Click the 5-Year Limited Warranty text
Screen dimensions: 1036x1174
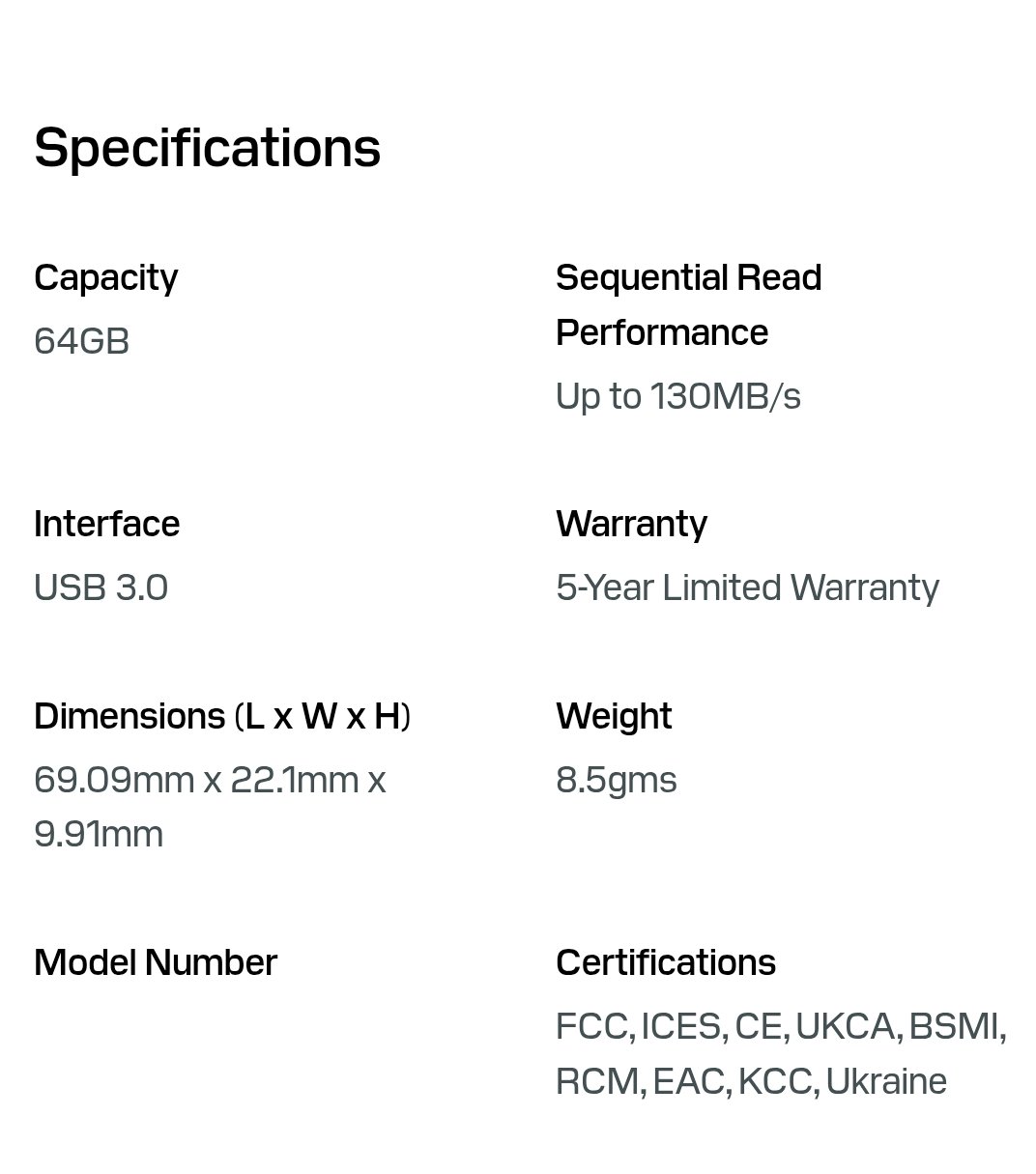[747, 587]
